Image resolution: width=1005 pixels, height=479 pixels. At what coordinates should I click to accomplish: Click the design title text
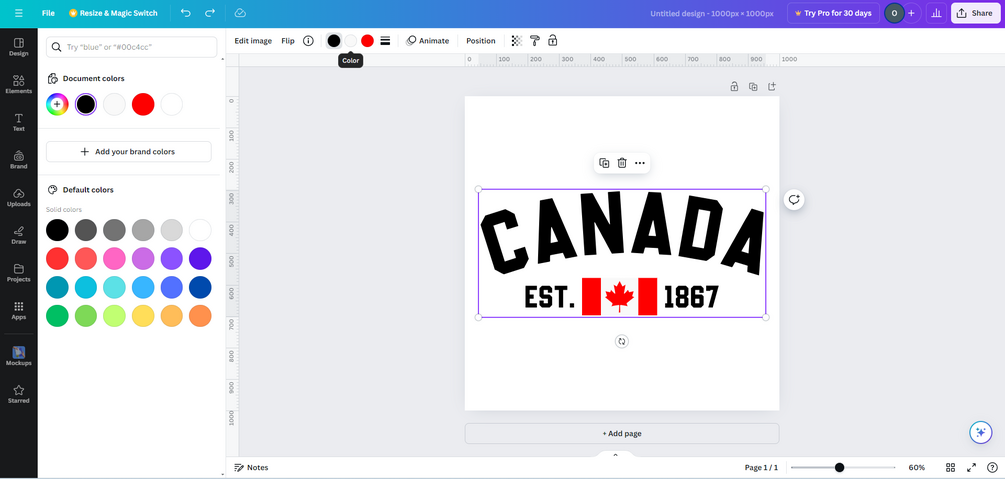(711, 13)
